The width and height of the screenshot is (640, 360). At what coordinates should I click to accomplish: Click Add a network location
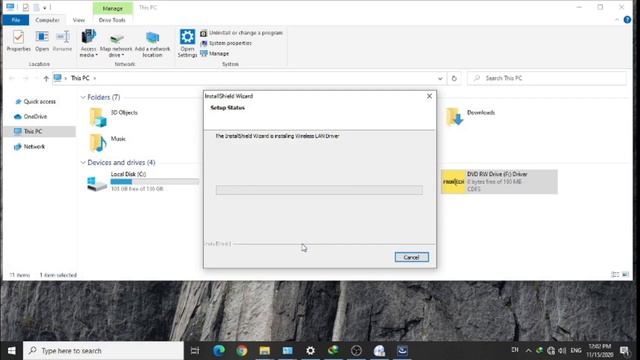(152, 44)
